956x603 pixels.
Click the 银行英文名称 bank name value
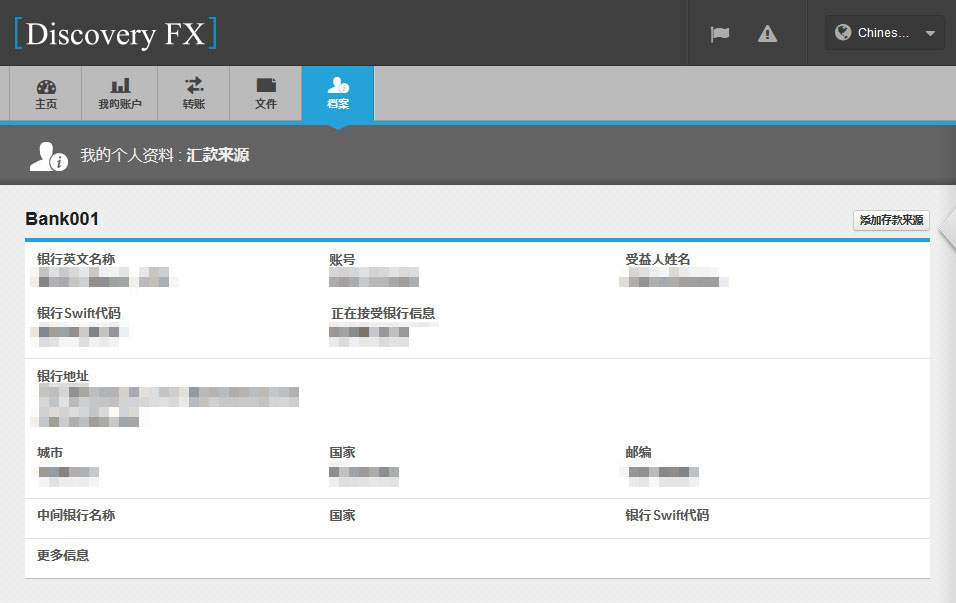pos(103,278)
